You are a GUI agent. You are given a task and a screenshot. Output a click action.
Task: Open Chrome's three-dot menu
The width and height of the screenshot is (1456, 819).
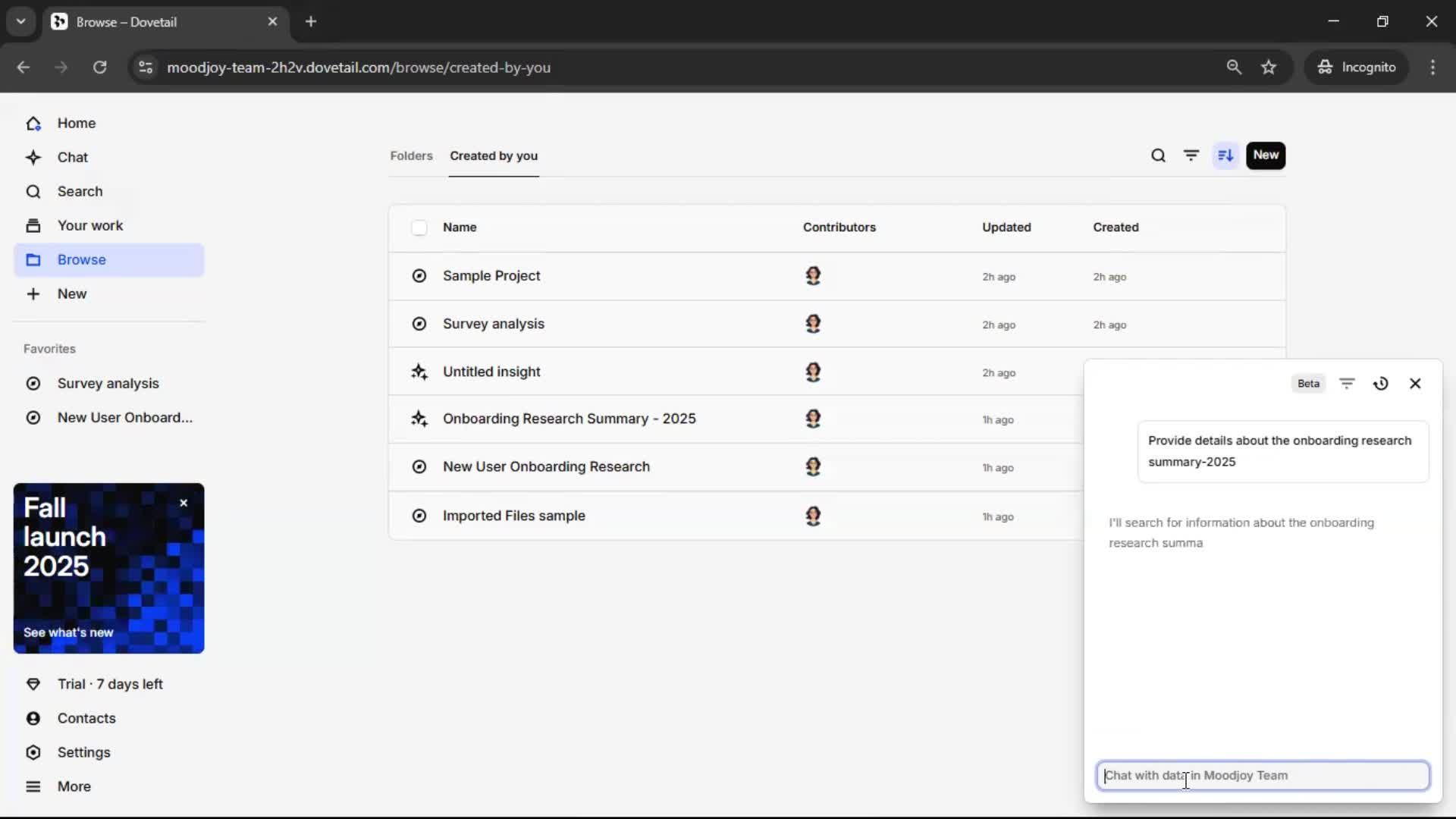tap(1432, 67)
